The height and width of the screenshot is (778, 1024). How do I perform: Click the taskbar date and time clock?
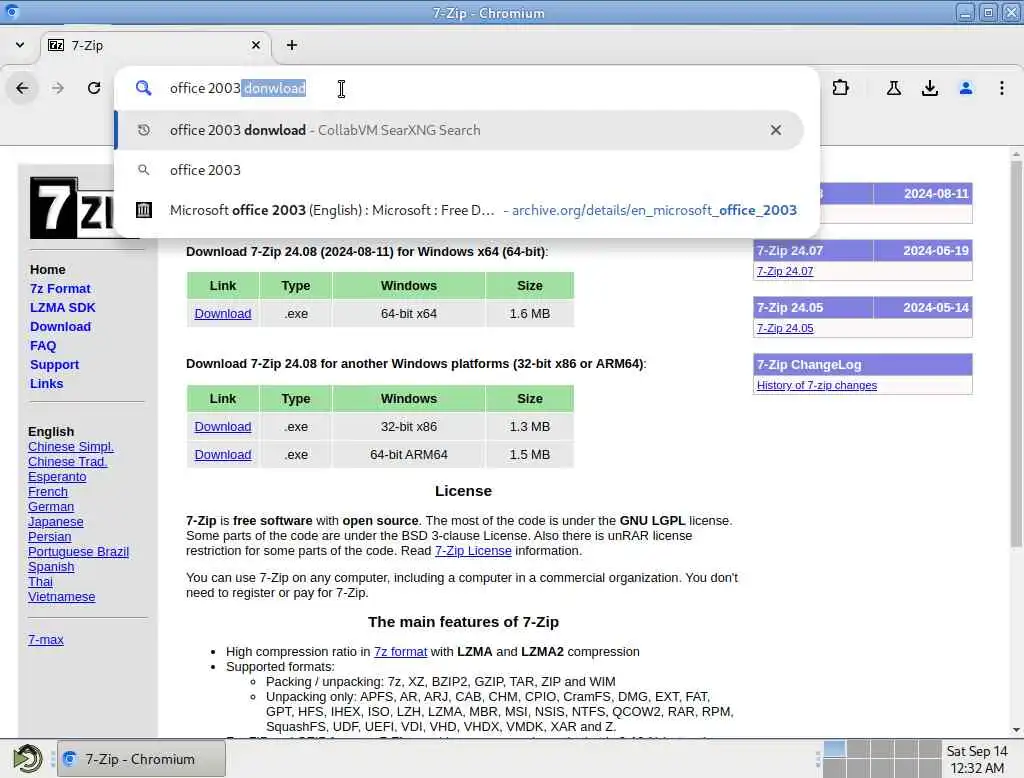pyautogui.click(x=977, y=760)
